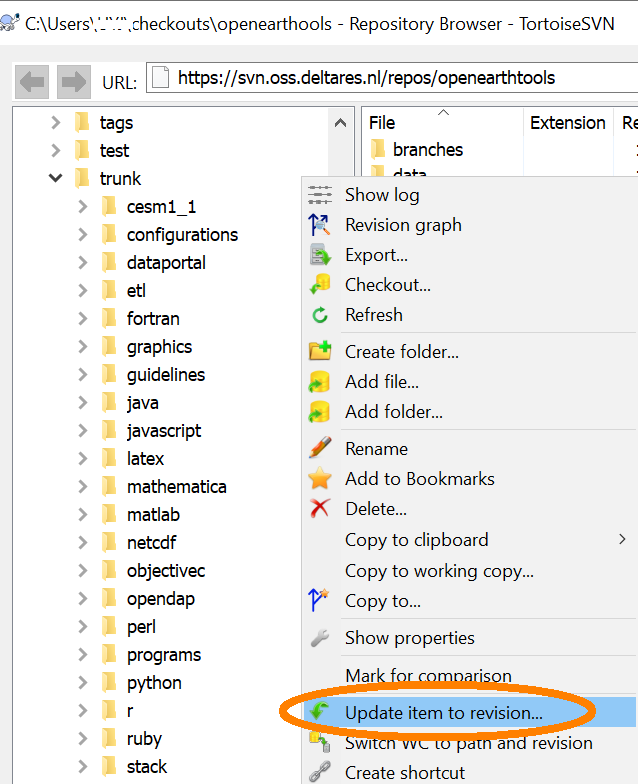Expand the cesm1_1 folder node
Screen dimensions: 638x784
[82, 206]
